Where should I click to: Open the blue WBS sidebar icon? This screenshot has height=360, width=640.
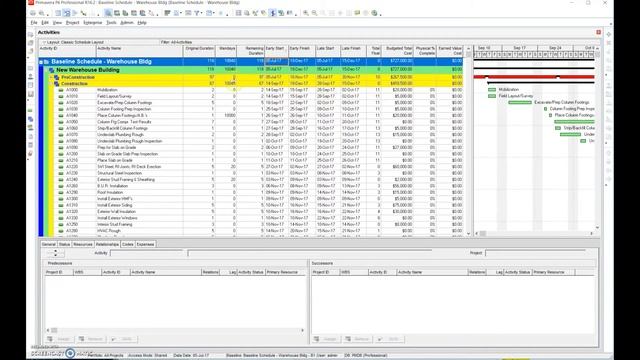coord(31,119)
